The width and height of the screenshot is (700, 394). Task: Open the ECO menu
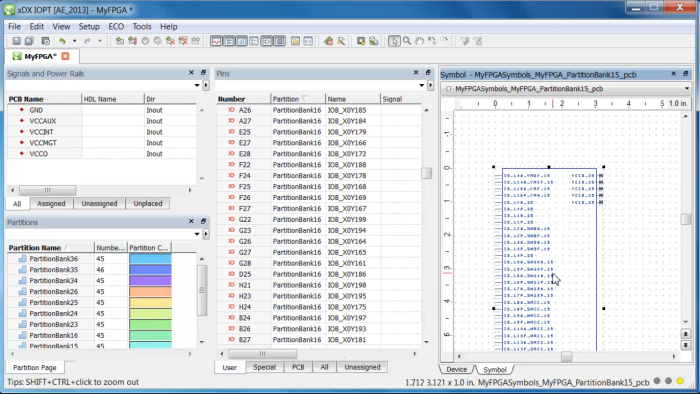(116, 27)
